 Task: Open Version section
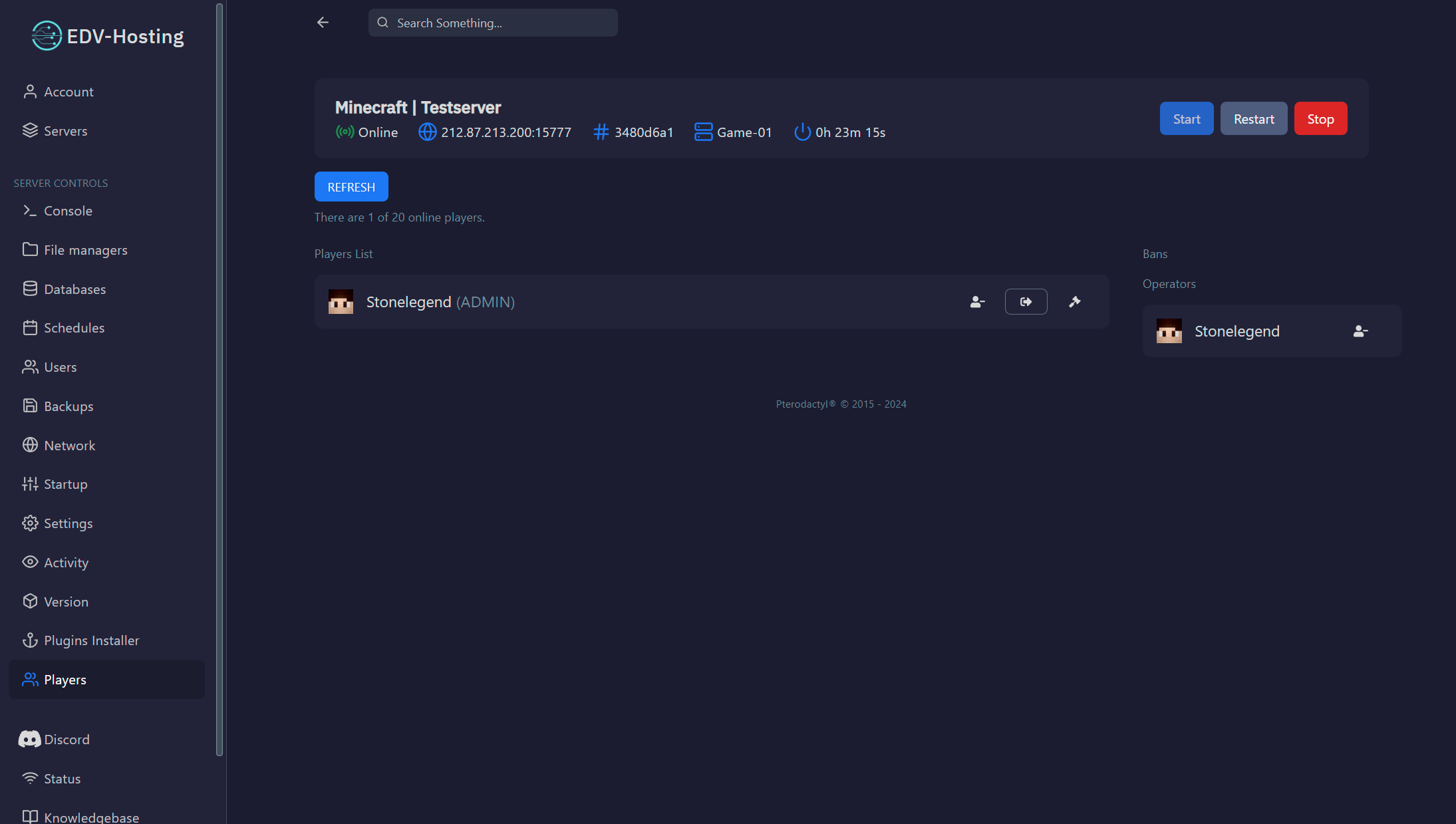106,602
